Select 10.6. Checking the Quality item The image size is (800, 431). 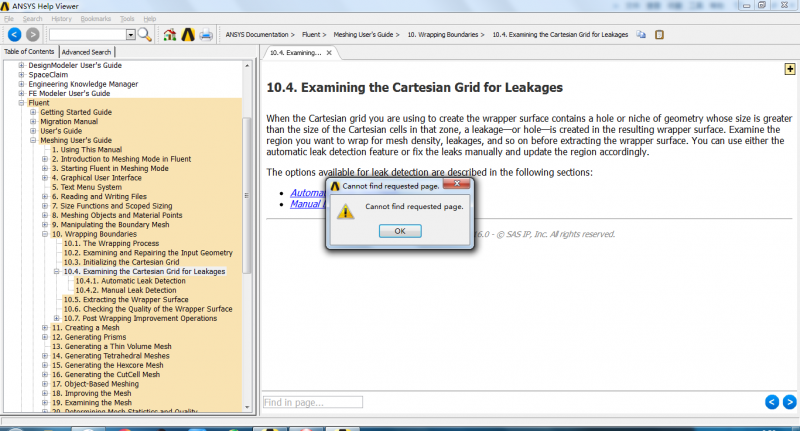(148, 309)
